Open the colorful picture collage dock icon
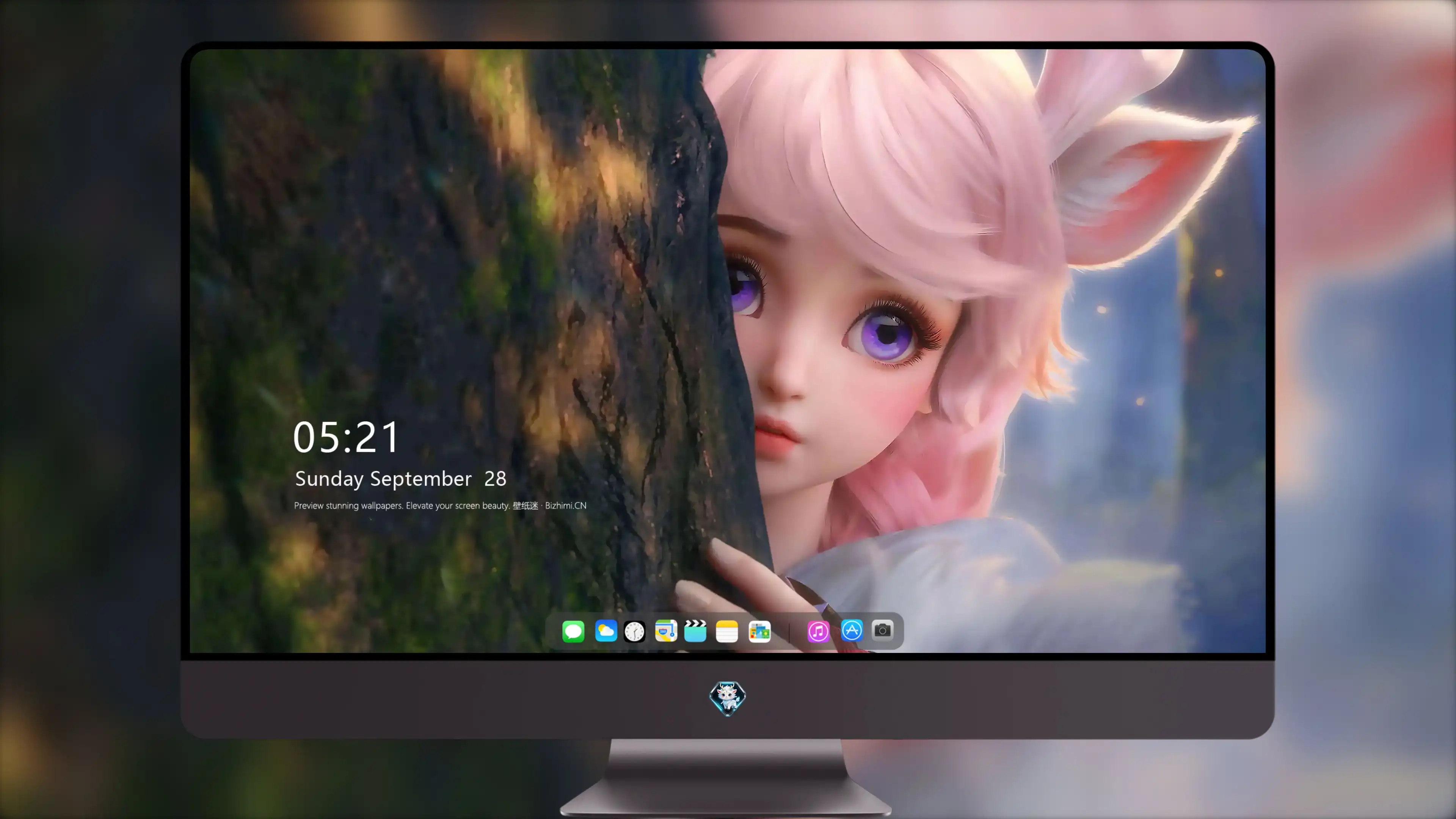Image resolution: width=1456 pixels, height=819 pixels. click(x=759, y=631)
